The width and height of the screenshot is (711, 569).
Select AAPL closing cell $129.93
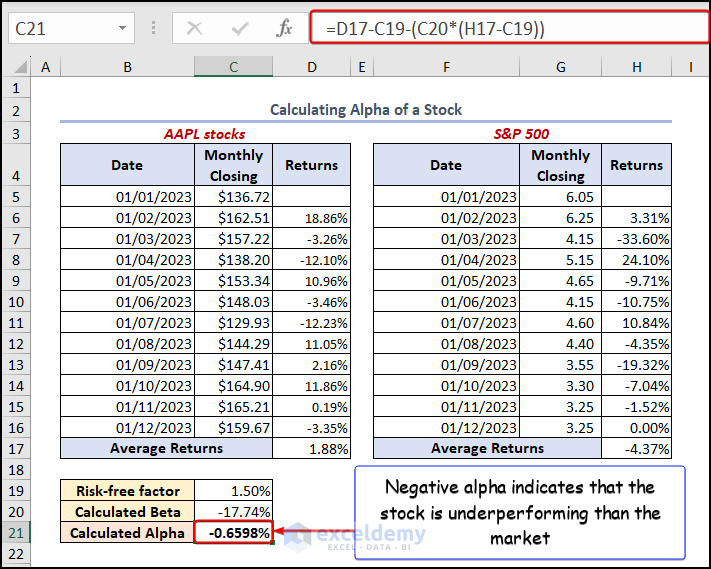234,323
